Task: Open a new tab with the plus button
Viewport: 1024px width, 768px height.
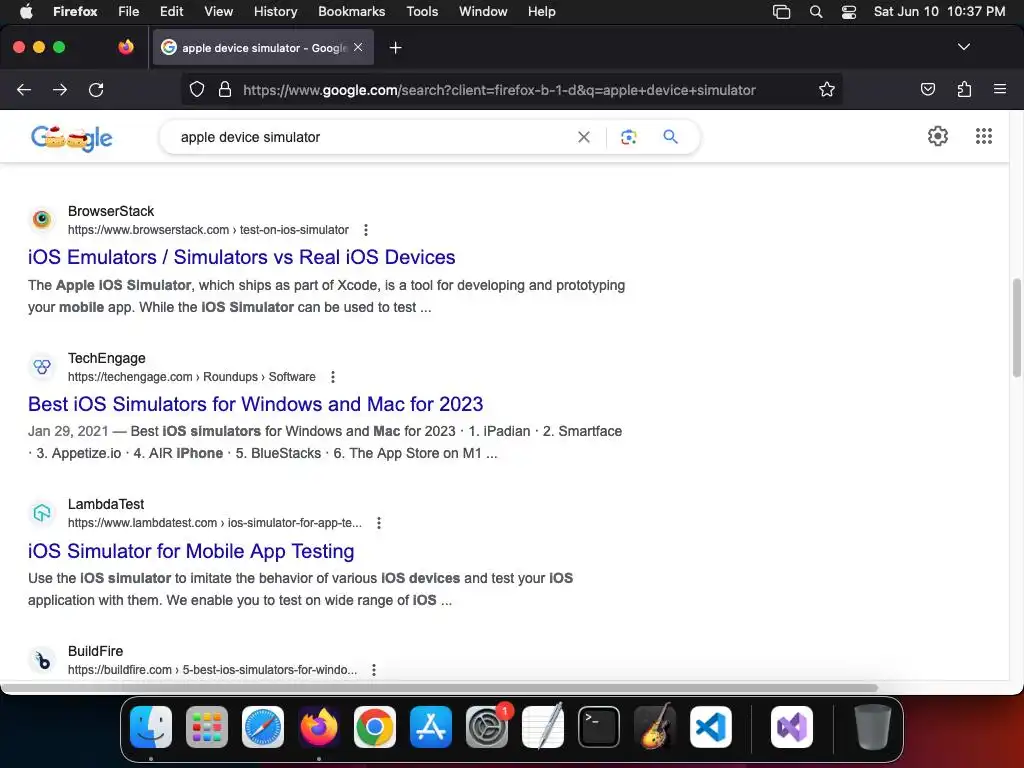Action: pos(395,48)
